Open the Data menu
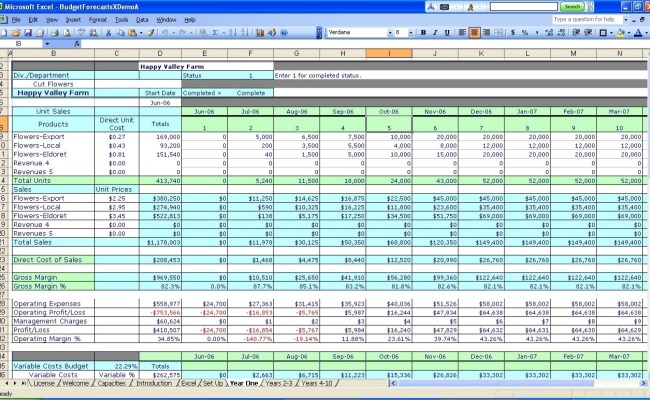 (142, 19)
